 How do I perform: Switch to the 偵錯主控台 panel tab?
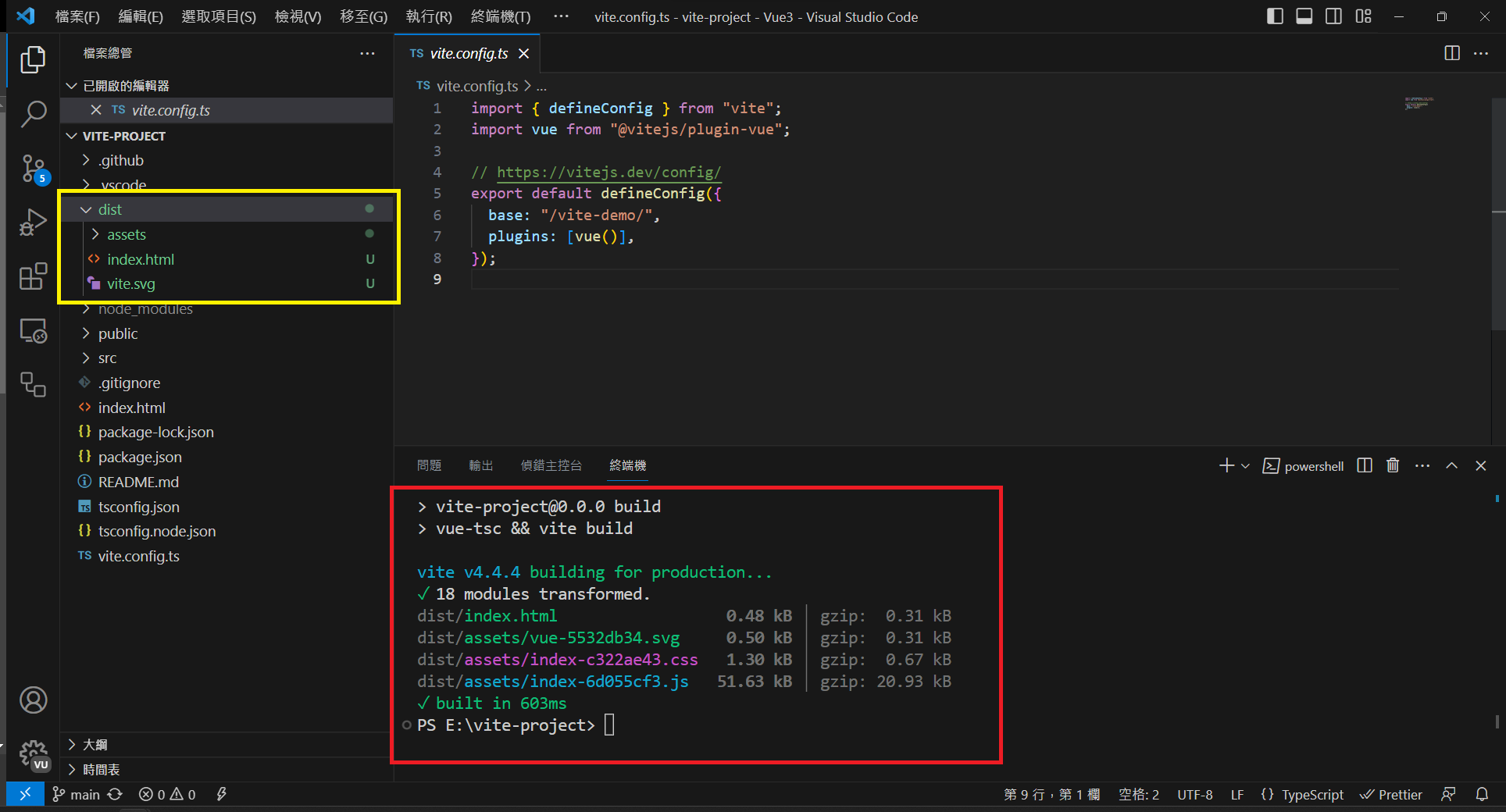pyautogui.click(x=551, y=465)
